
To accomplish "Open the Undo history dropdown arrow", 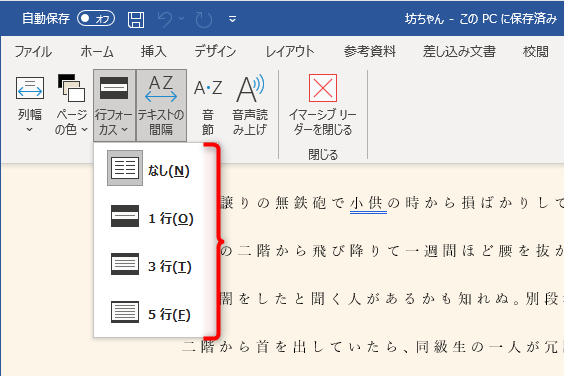I will point(182,18).
